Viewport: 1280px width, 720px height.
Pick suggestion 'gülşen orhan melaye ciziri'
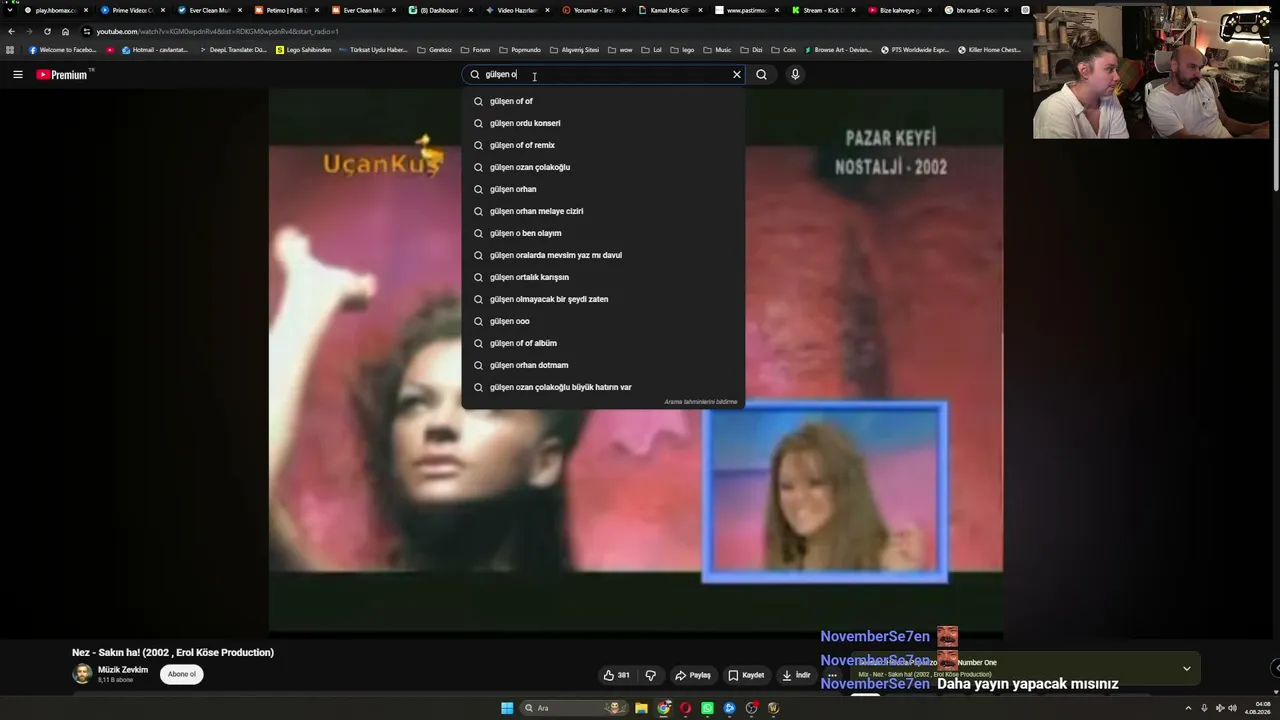pos(603,211)
